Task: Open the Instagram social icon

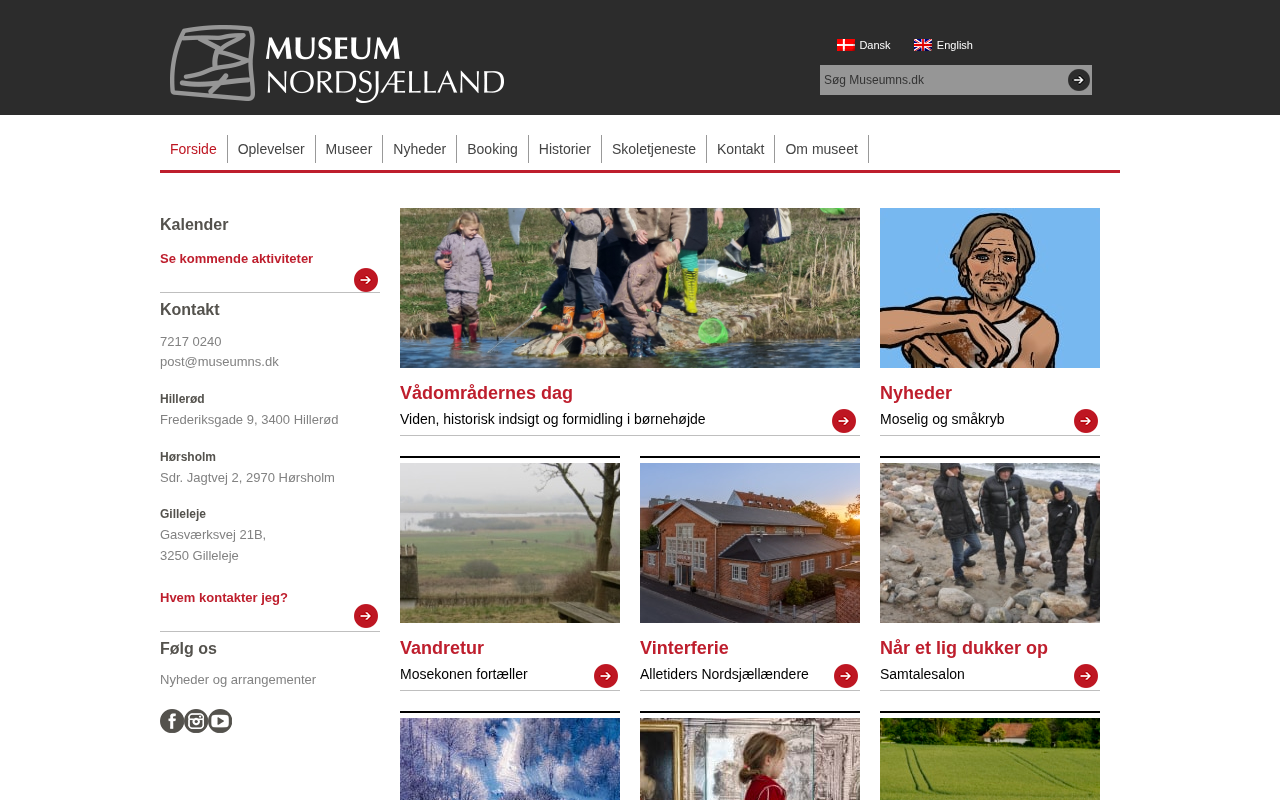Action: pyautogui.click(x=196, y=721)
